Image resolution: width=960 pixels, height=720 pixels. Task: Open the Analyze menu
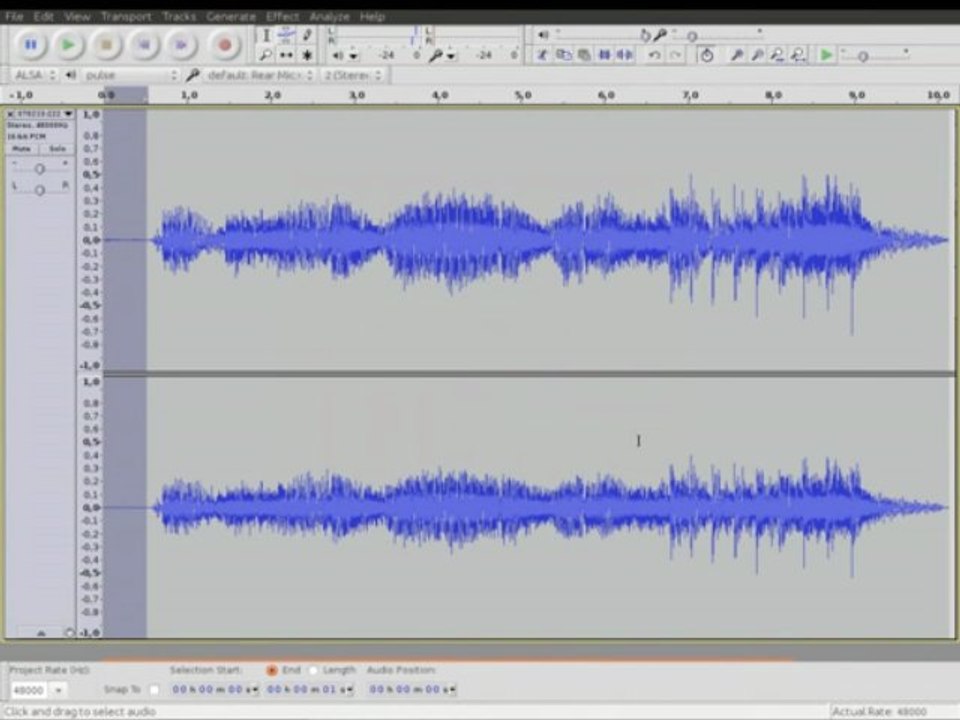[329, 17]
